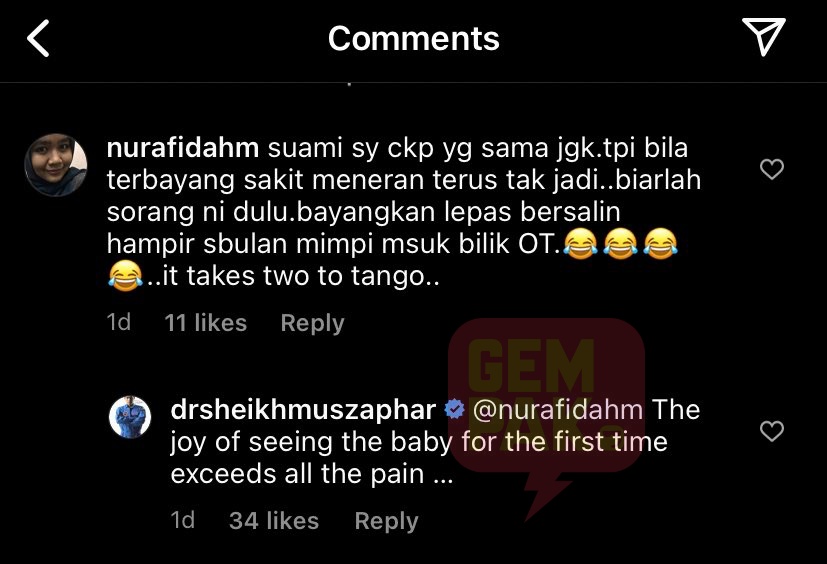Click the 1d timestamp under drsheikhmuszaphar's reply
827x564 pixels.
tap(182, 521)
